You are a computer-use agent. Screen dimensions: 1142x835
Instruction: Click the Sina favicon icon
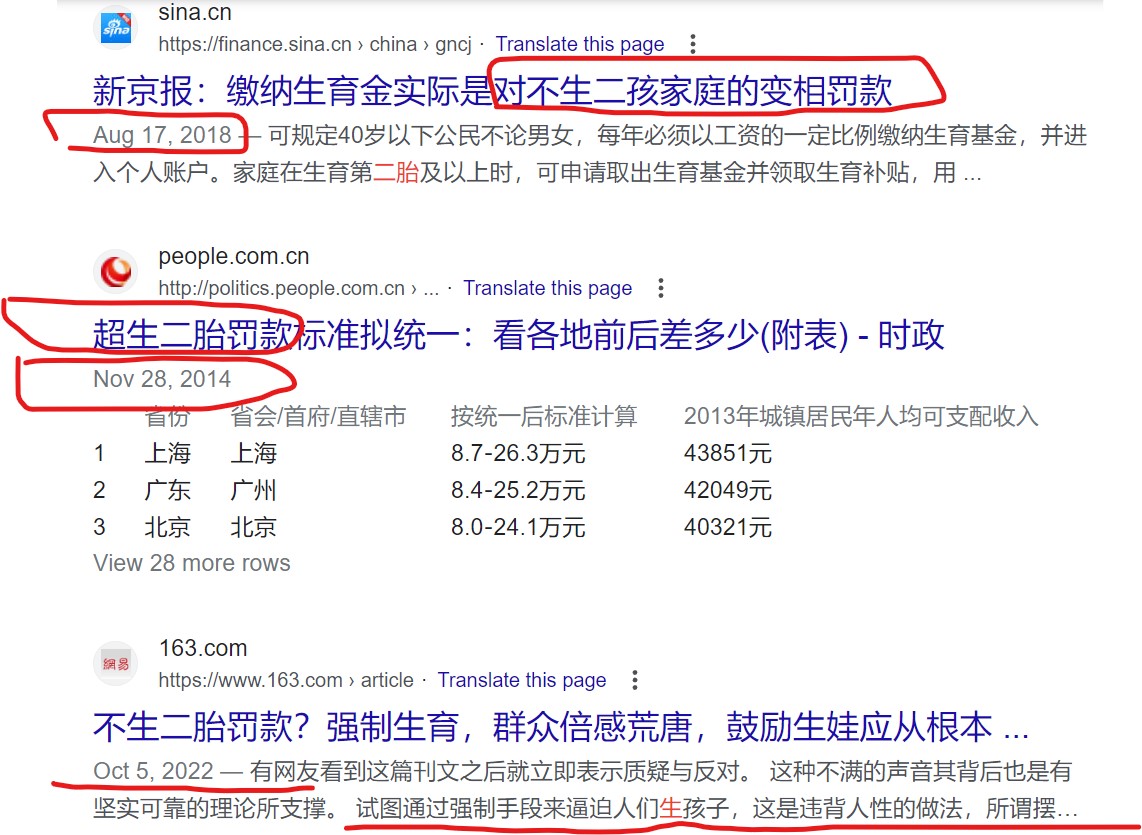(116, 28)
